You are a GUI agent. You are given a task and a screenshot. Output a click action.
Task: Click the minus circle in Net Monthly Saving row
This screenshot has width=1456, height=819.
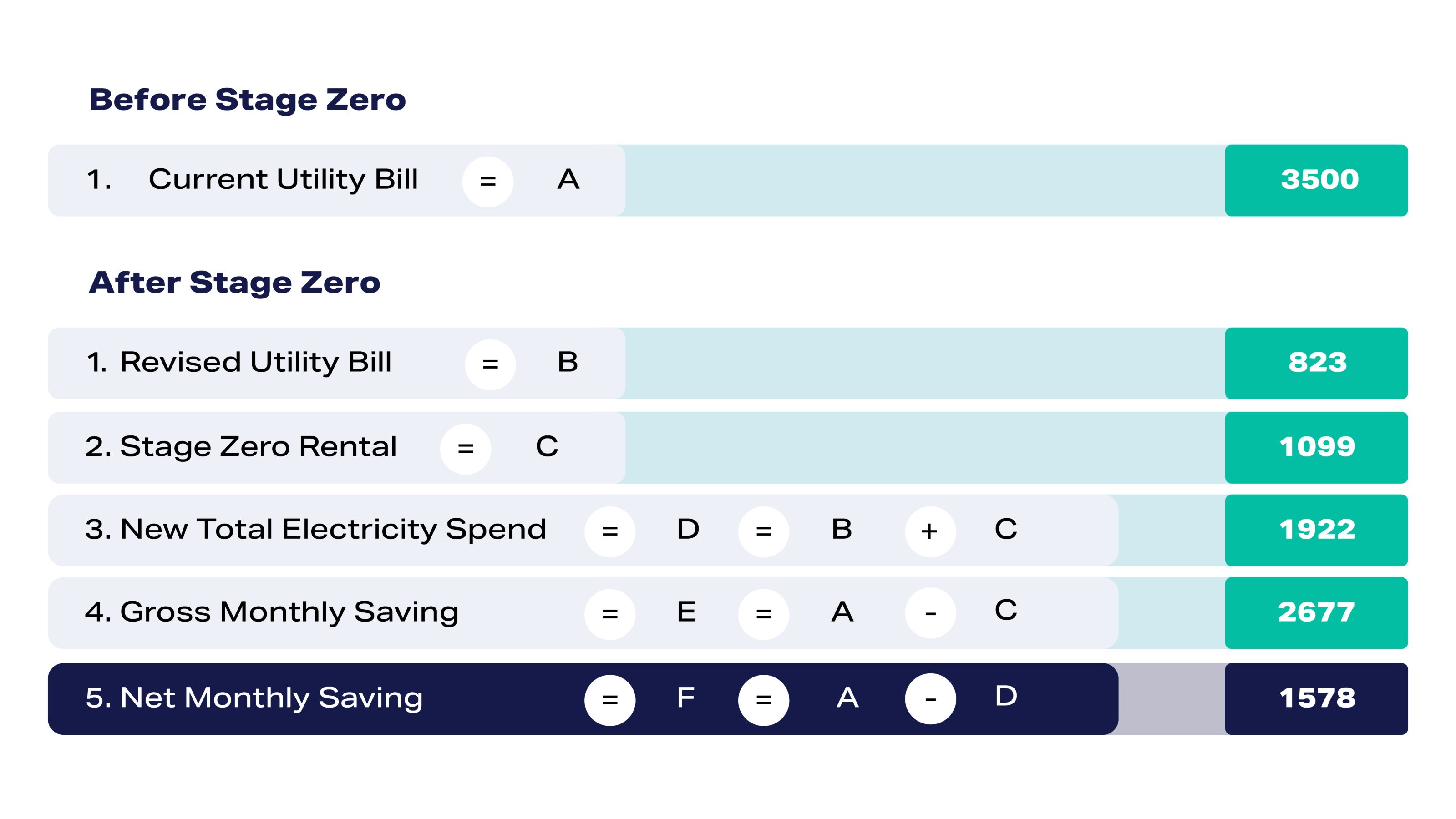pos(930,699)
